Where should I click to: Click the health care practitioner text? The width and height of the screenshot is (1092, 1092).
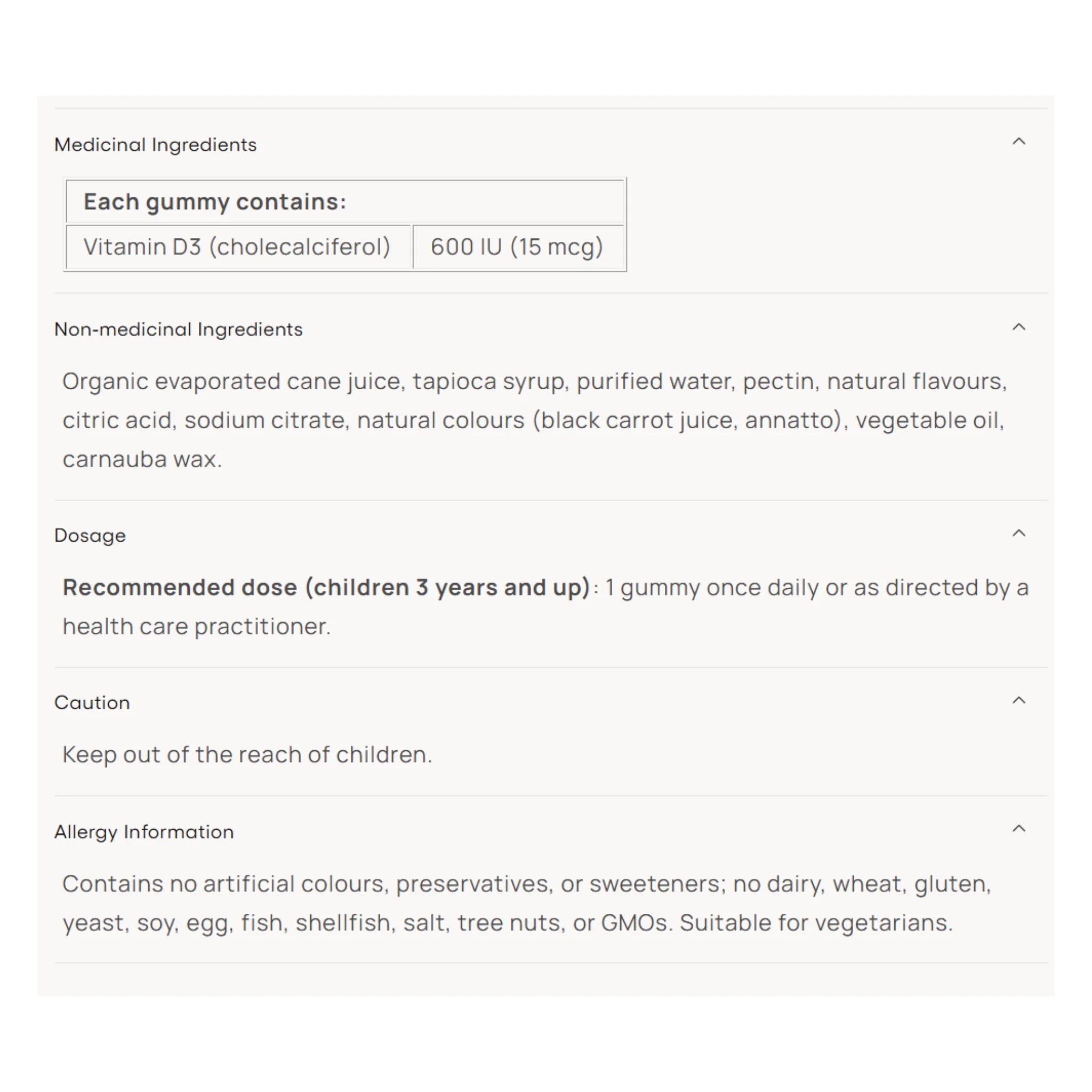click(x=196, y=627)
